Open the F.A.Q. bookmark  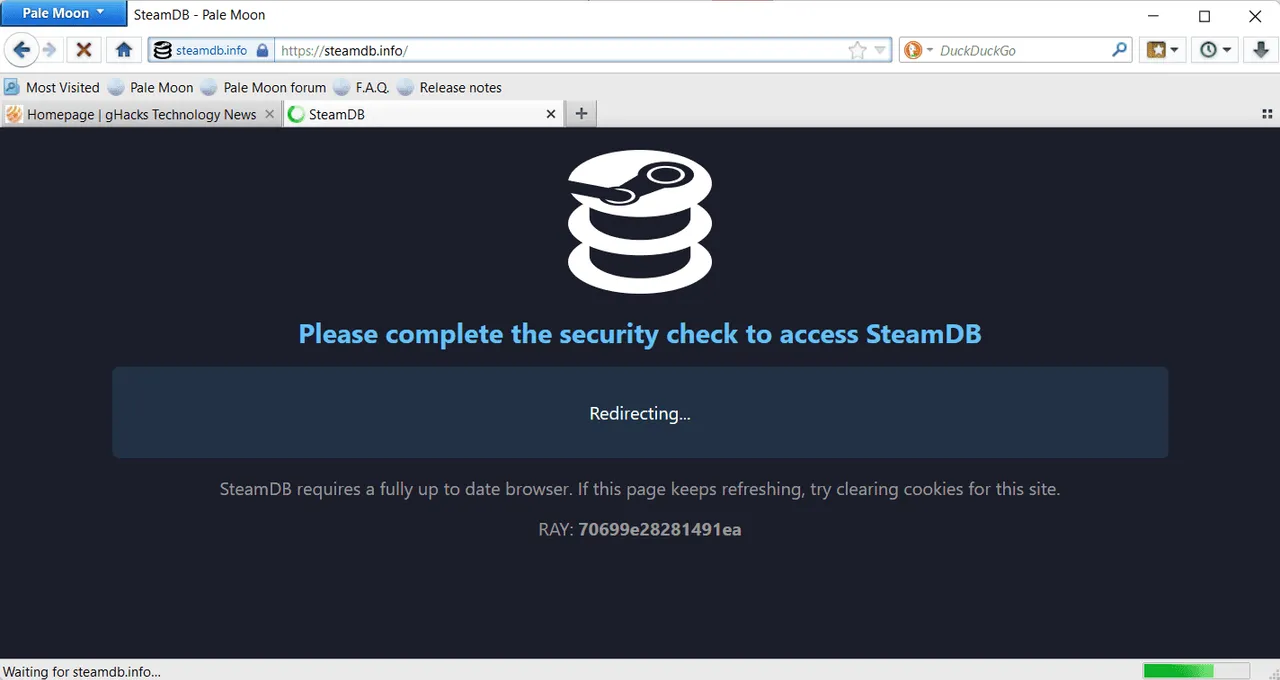point(362,87)
